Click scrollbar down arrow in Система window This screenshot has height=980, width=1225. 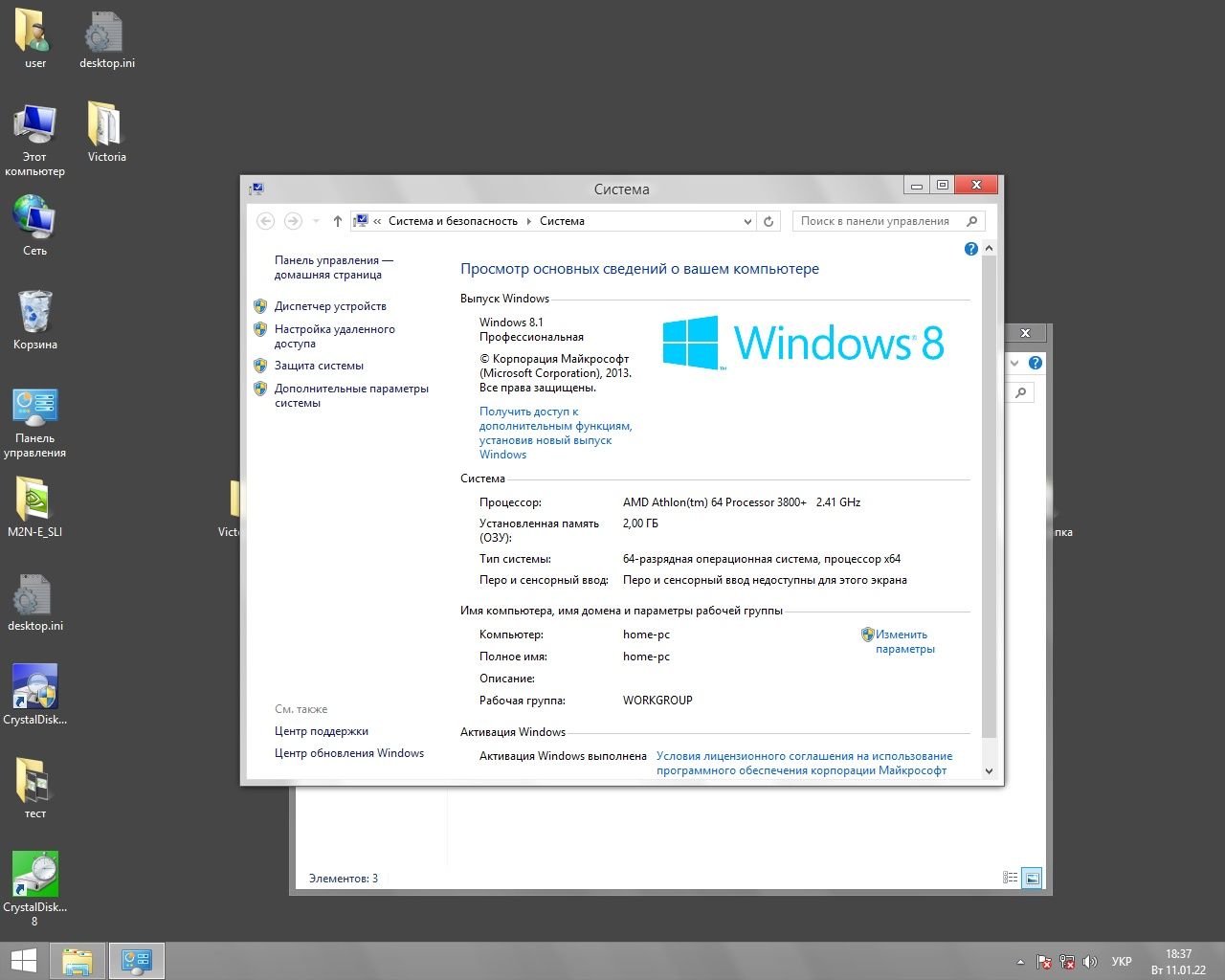click(x=989, y=771)
